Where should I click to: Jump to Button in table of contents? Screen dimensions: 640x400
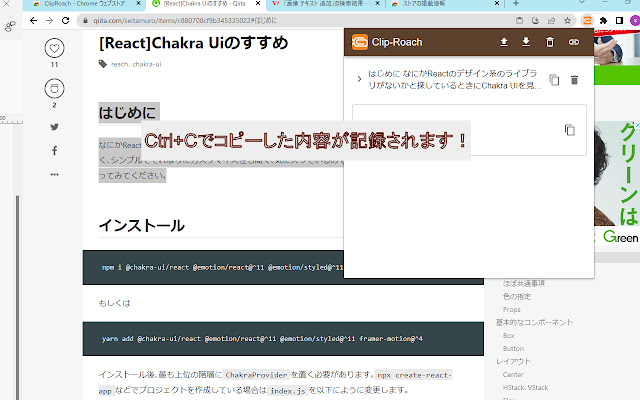click(513, 349)
